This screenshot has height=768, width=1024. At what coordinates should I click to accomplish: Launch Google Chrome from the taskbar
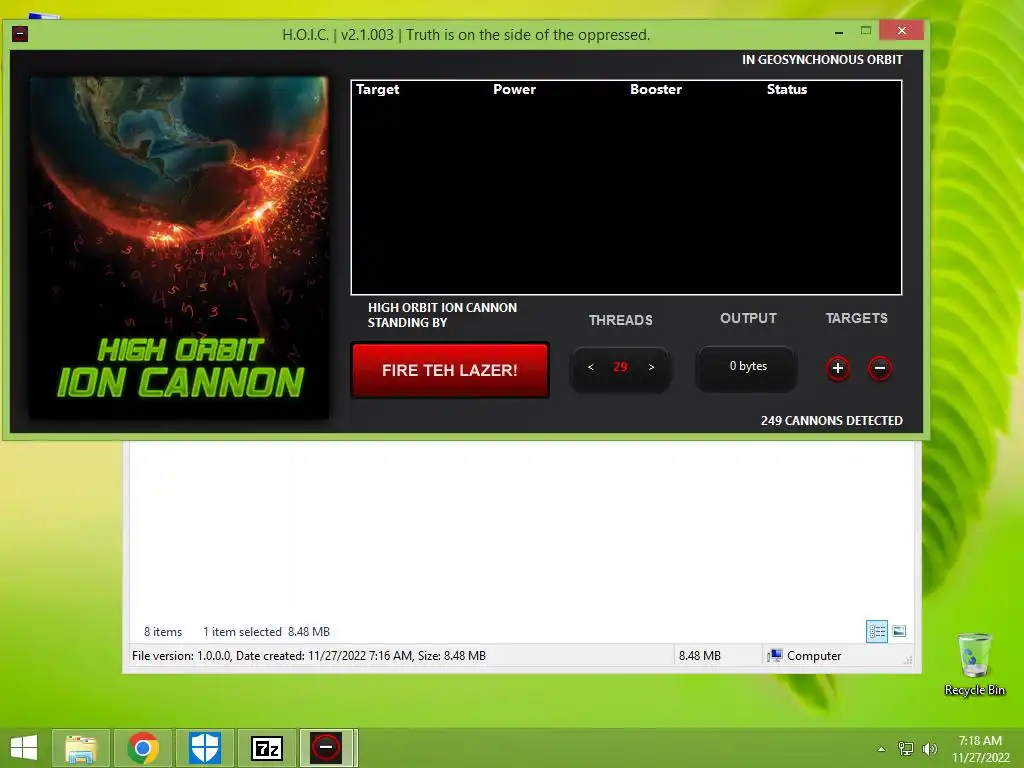pyautogui.click(x=143, y=748)
